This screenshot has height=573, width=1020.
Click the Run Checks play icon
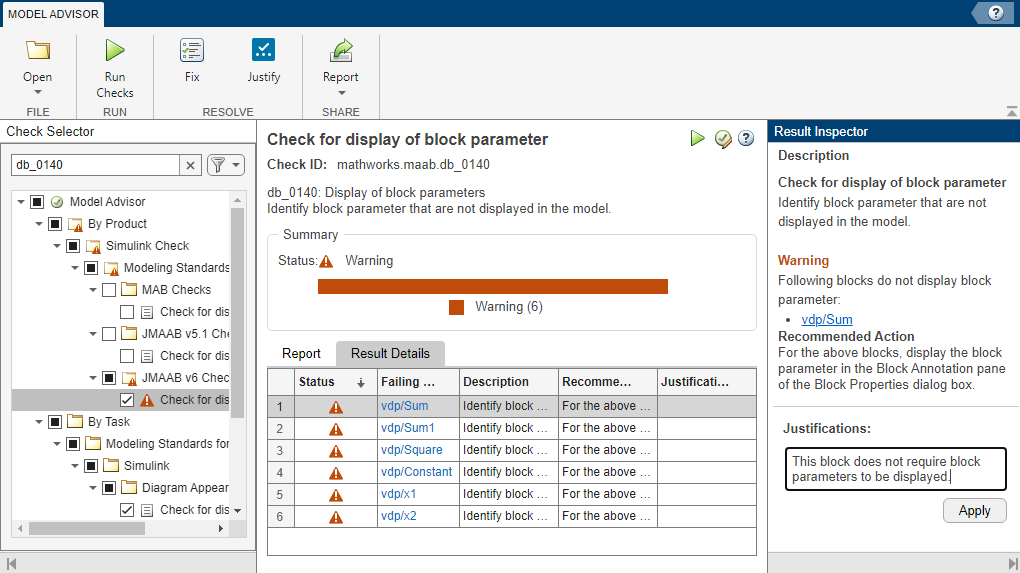[115, 51]
